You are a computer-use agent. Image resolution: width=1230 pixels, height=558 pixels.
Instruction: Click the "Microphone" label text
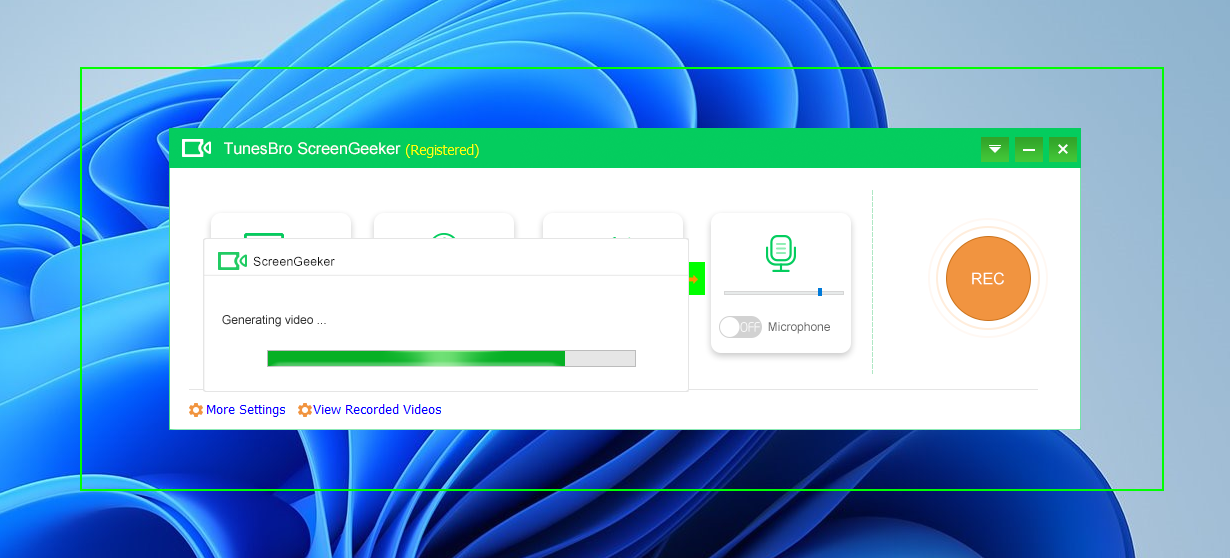[799, 327]
